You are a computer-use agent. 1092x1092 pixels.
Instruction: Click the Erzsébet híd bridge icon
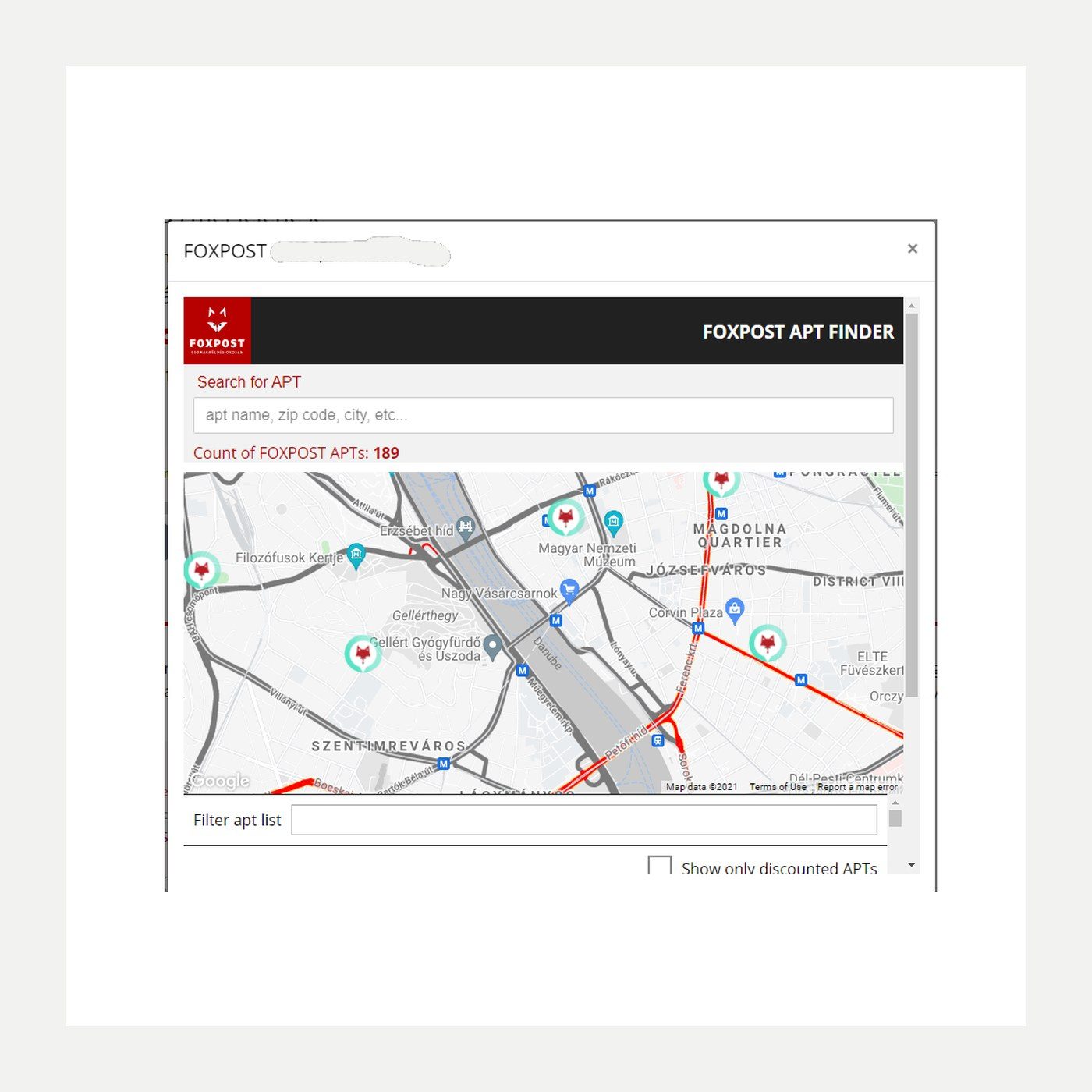(x=466, y=528)
